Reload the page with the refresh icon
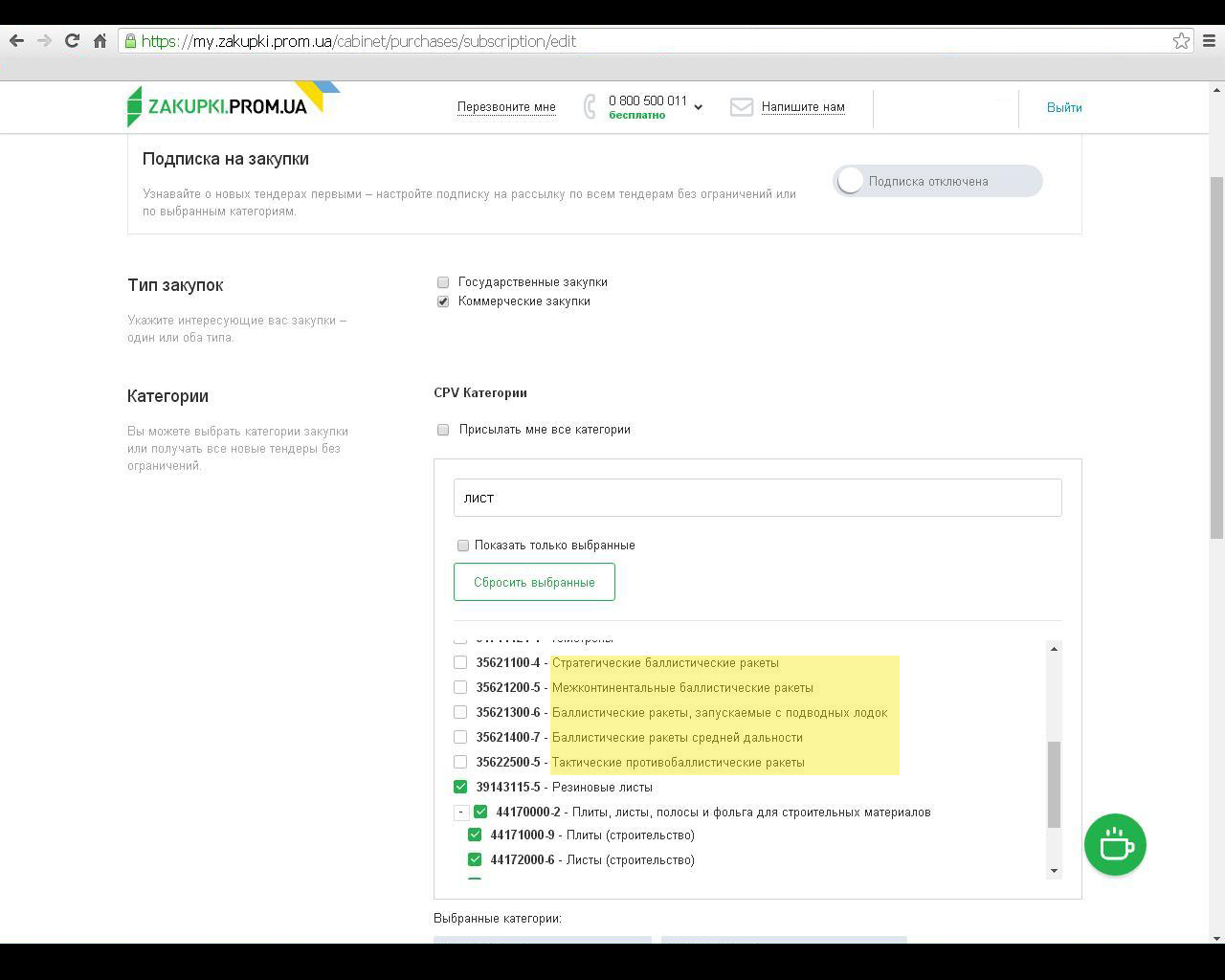This screenshot has width=1225, height=980. point(72,40)
